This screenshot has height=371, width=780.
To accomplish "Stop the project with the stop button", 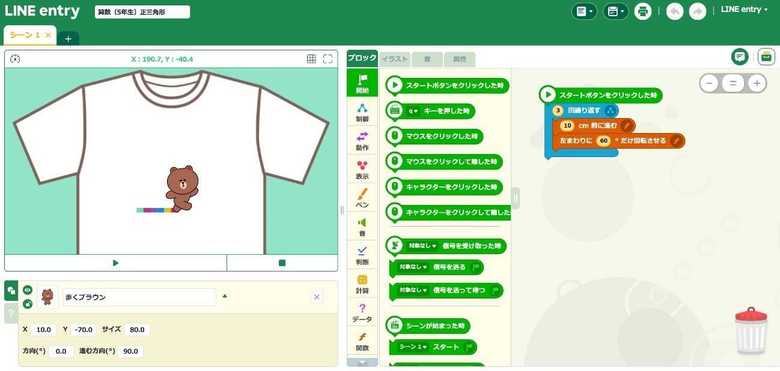I will point(282,263).
